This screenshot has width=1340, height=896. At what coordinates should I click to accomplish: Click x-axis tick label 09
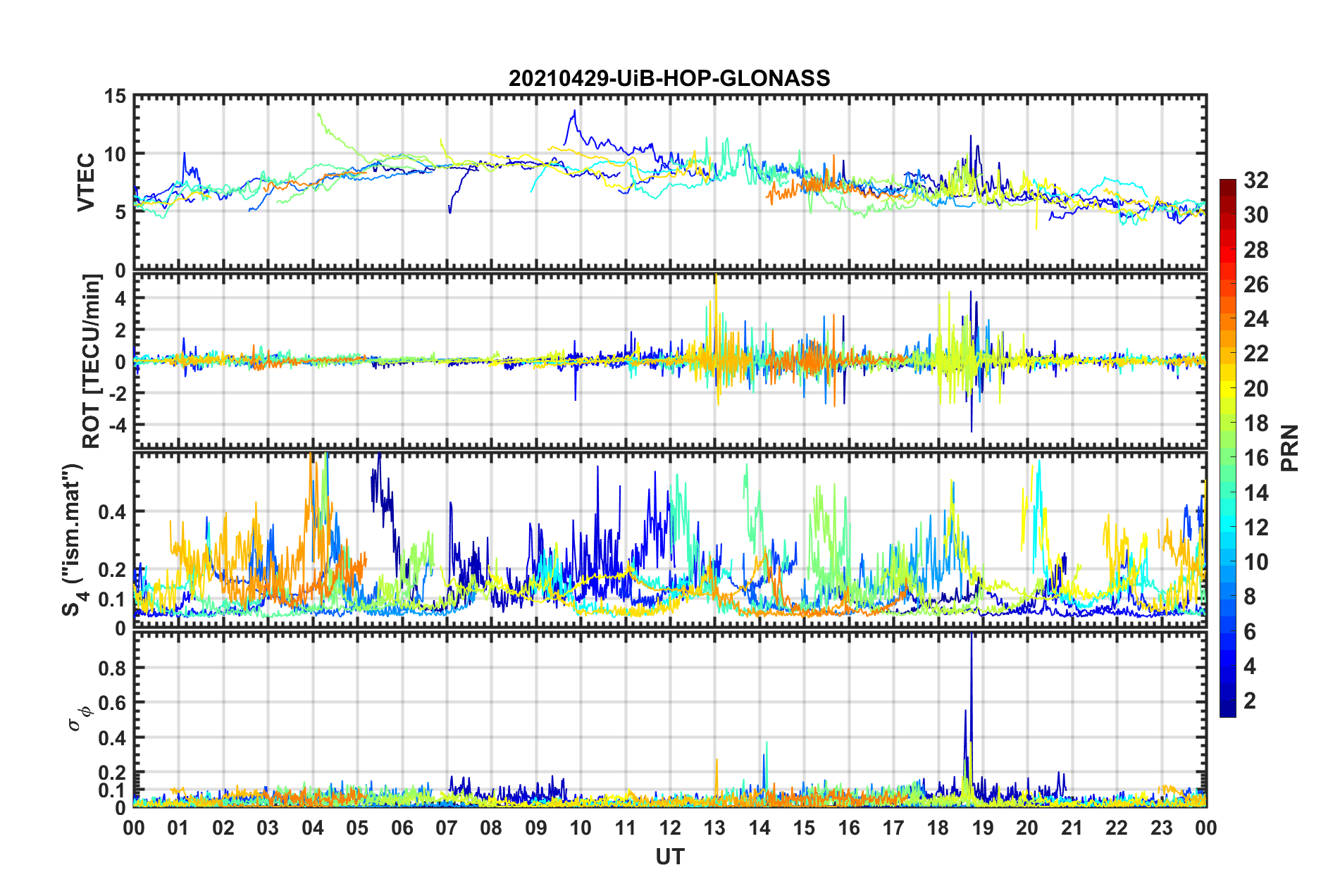pyautogui.click(x=536, y=828)
